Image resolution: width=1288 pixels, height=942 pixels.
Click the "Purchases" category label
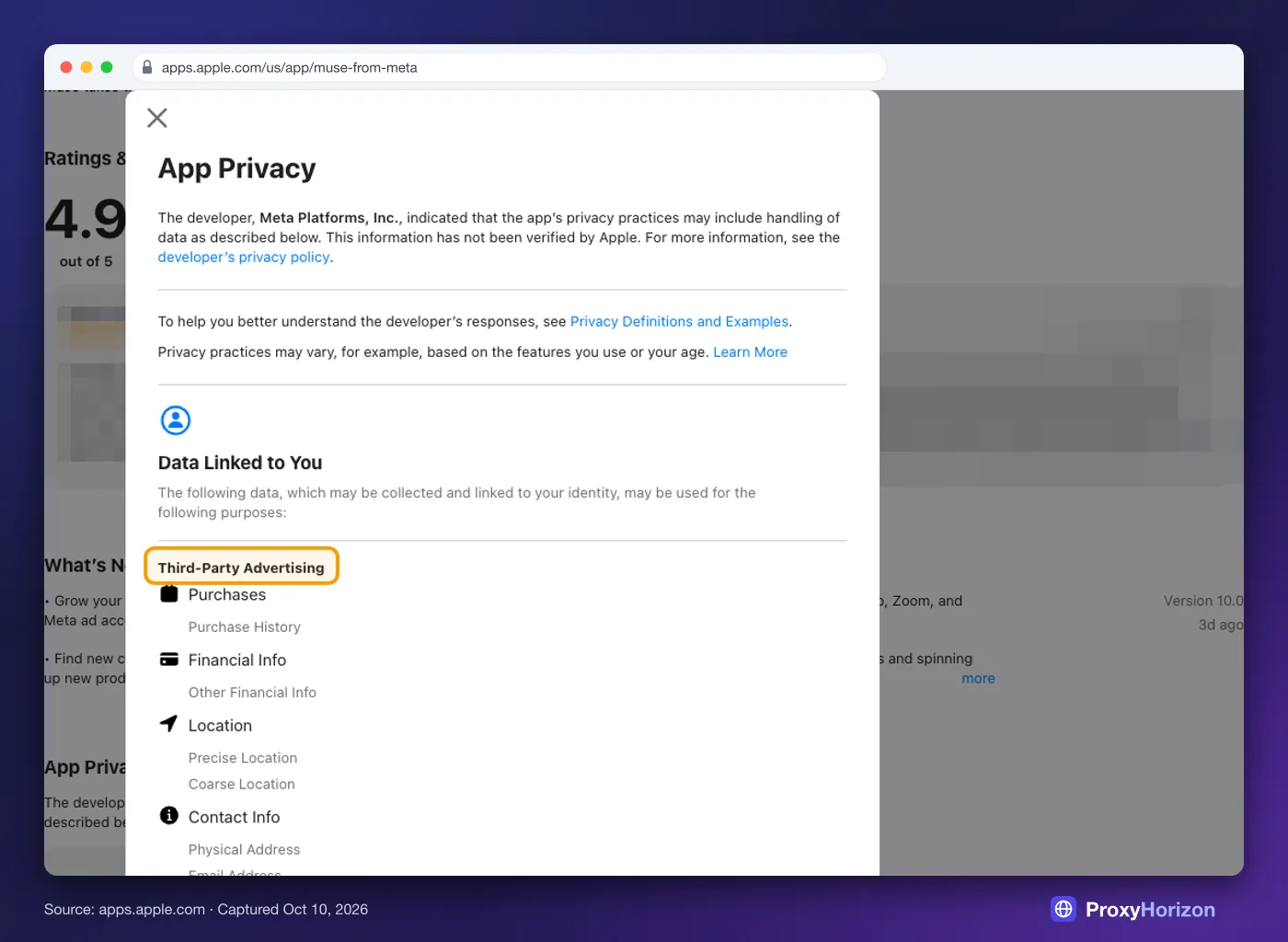tap(227, 595)
